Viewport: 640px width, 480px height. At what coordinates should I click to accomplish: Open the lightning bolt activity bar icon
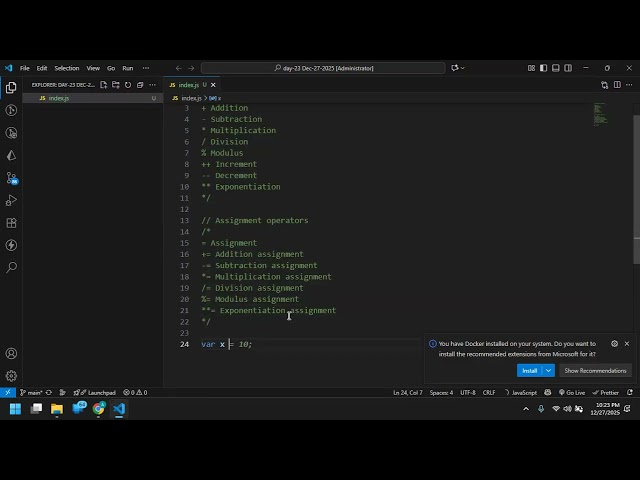click(11, 245)
